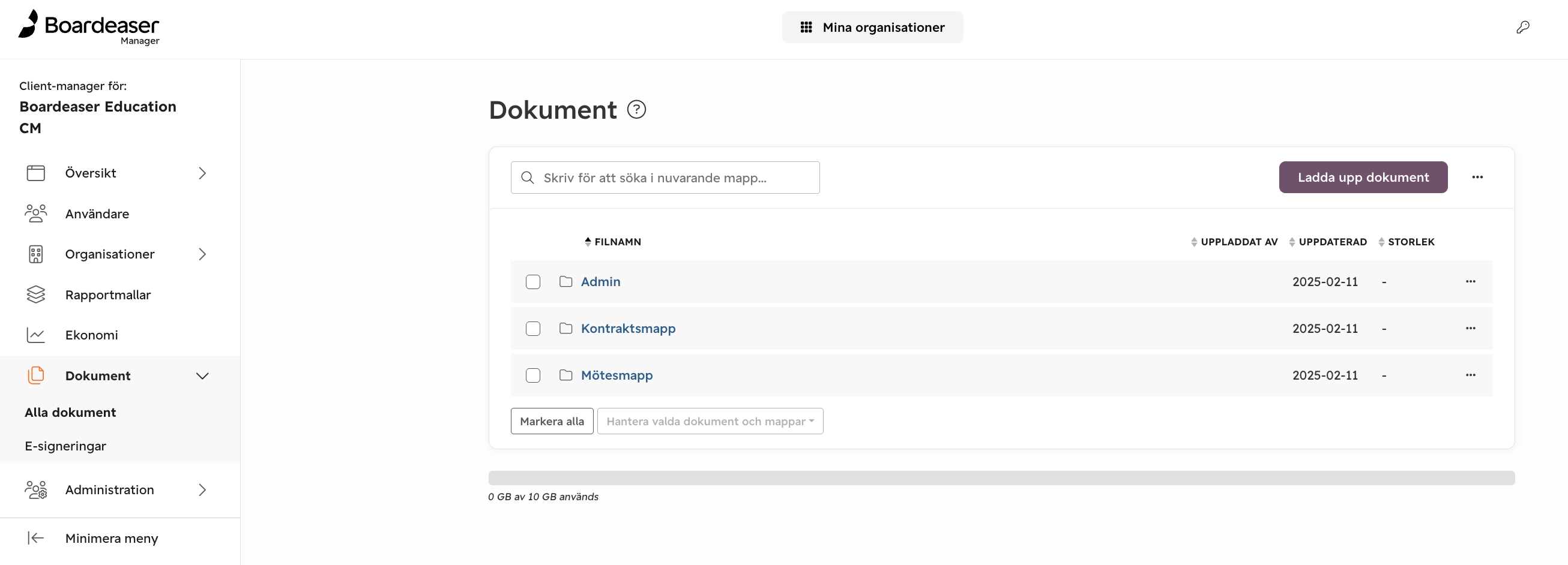Check the Mötesmapp folder checkbox
Viewport: 1568px width, 565px height.
[x=532, y=375]
